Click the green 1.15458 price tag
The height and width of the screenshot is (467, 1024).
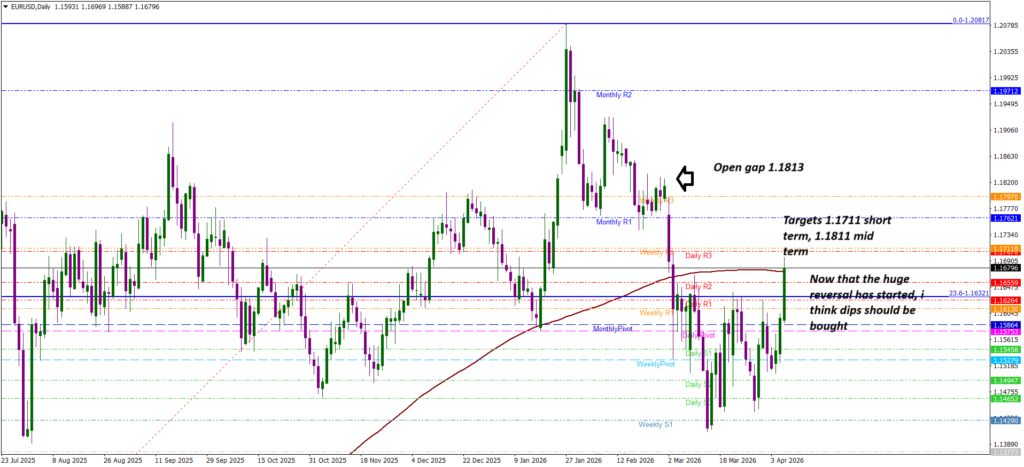(x=1004, y=350)
